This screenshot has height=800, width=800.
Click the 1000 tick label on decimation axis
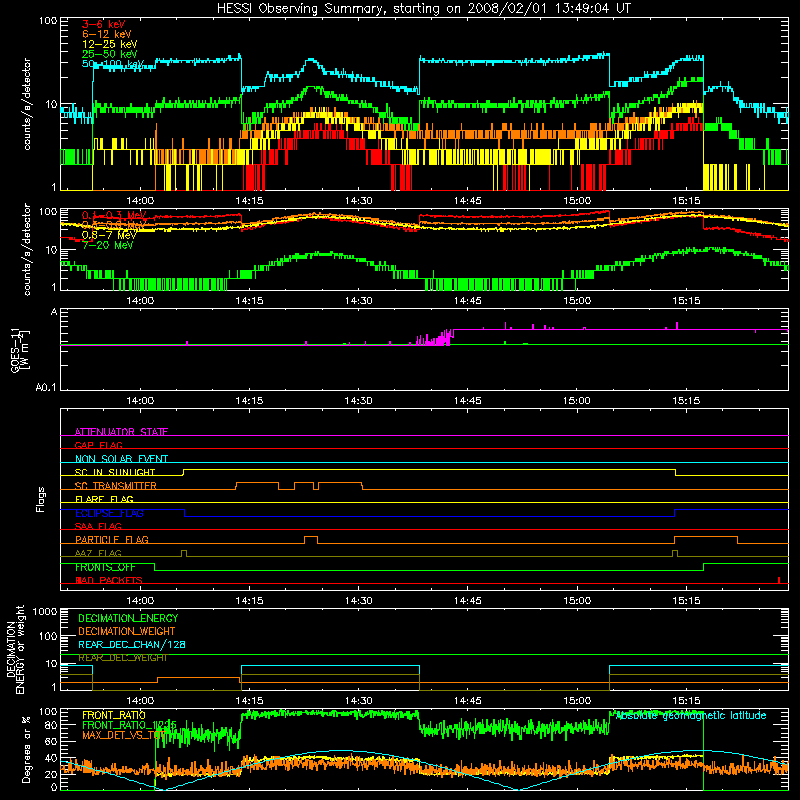point(45,612)
